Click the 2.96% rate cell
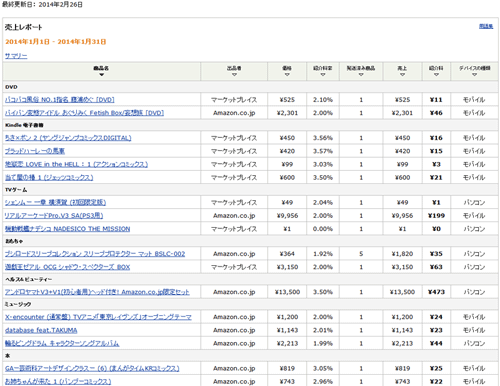Image resolution: width=500 pixels, height=386 pixels. pos(323,381)
